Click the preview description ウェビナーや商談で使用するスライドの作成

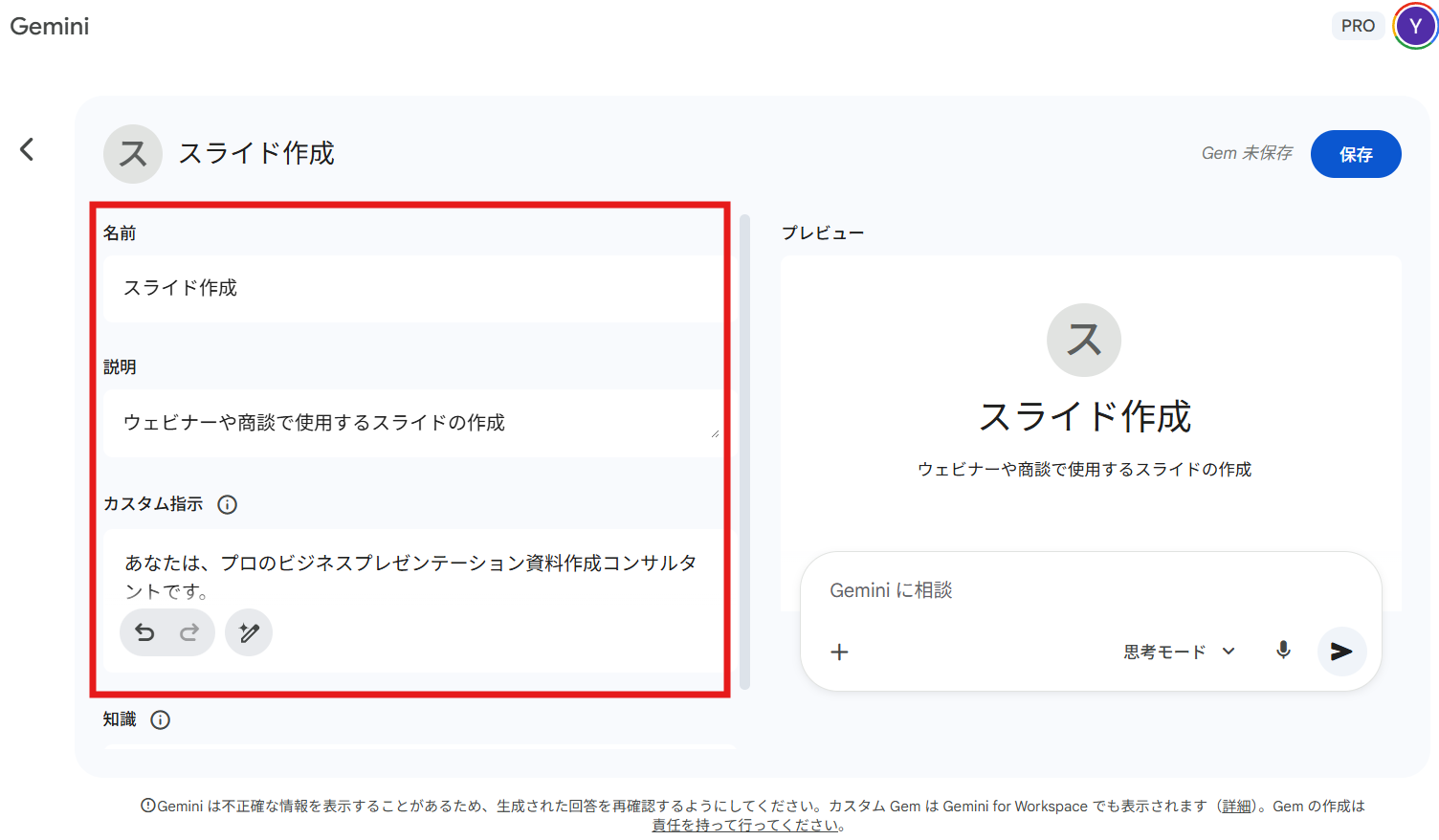[x=1084, y=469]
